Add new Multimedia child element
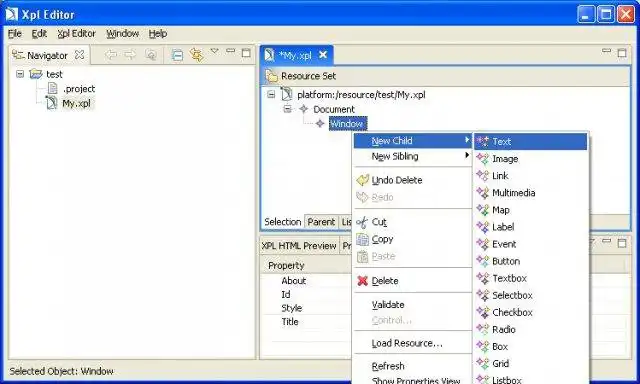The width and height of the screenshot is (640, 384). [x=531, y=193]
